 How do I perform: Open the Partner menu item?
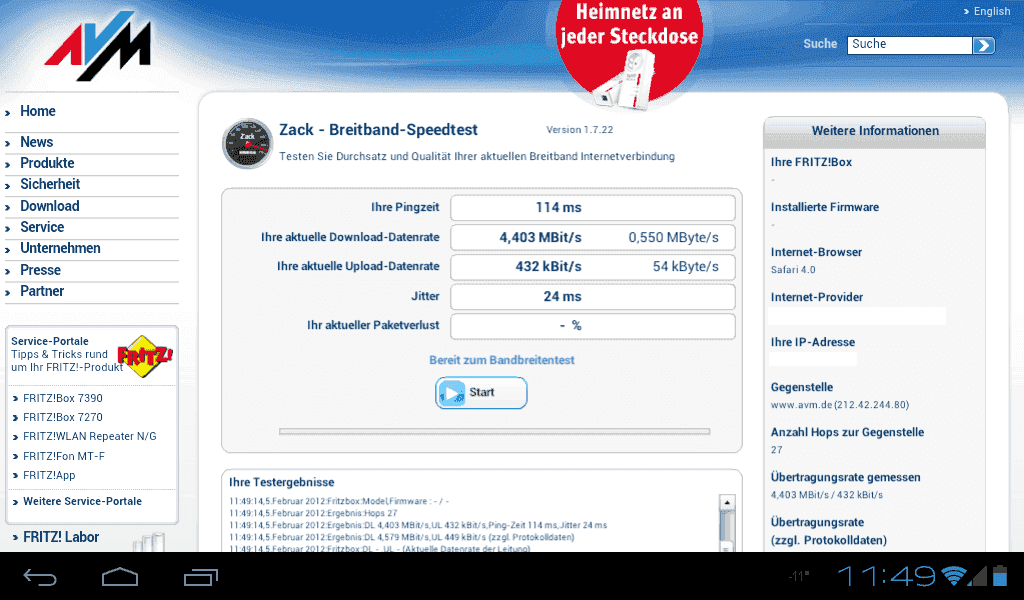tap(42, 291)
